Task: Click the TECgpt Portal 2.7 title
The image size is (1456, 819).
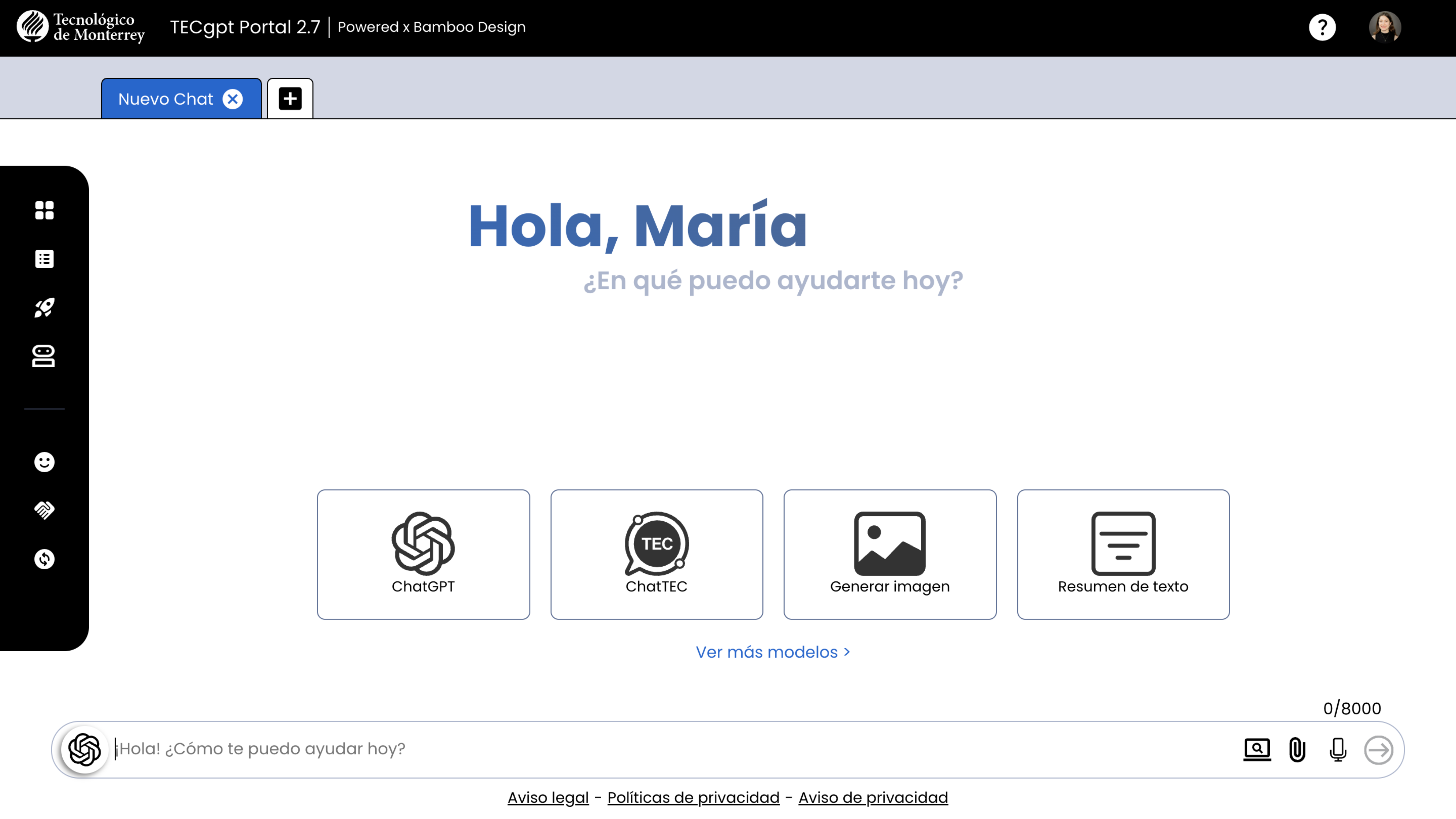Action: (245, 27)
